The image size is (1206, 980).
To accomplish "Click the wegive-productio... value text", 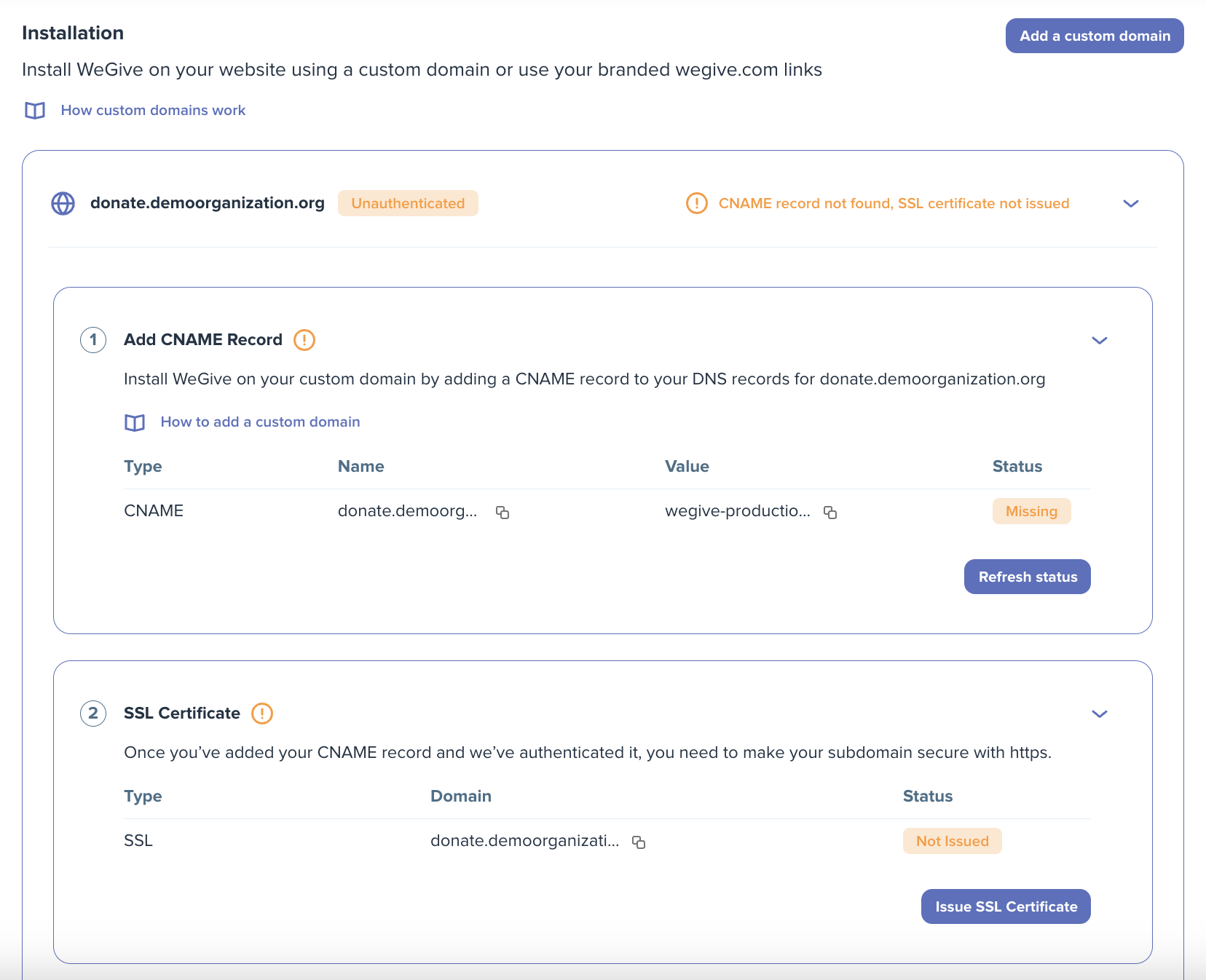I will (737, 511).
